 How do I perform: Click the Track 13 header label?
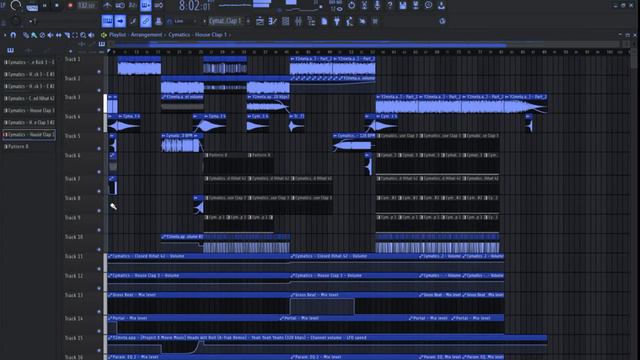coord(74,295)
